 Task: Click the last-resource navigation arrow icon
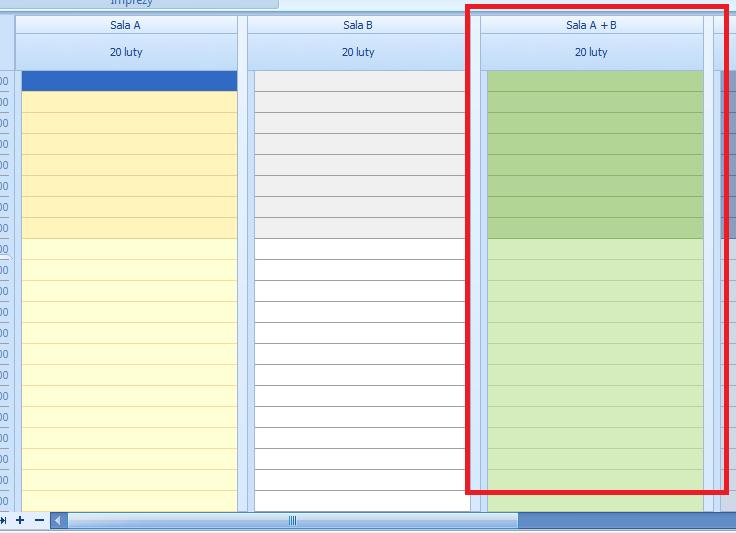point(3,520)
